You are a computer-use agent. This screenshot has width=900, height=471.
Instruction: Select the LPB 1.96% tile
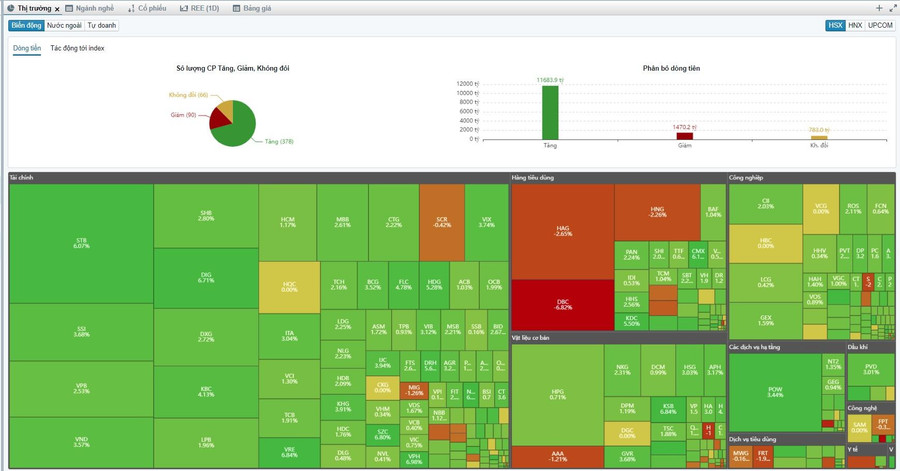pos(205,443)
